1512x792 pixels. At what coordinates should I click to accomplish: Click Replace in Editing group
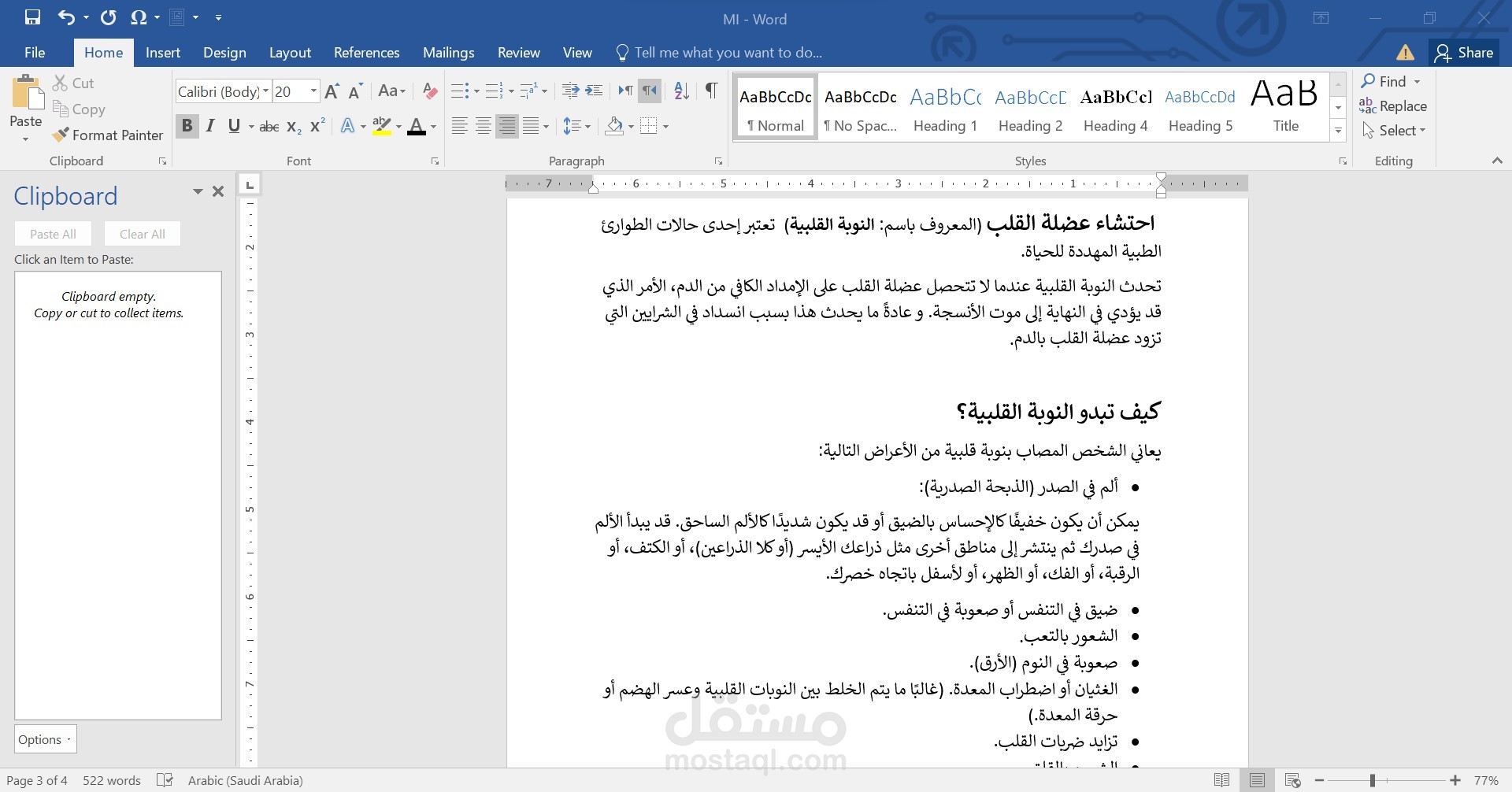click(1393, 106)
